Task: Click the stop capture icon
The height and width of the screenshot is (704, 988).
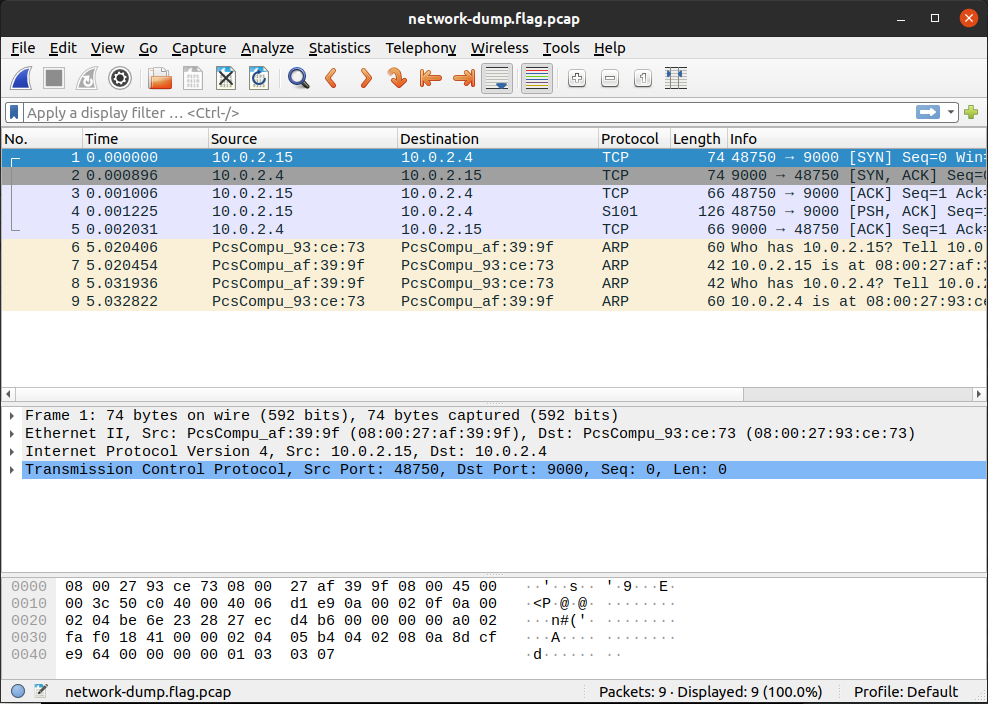Action: [x=53, y=78]
